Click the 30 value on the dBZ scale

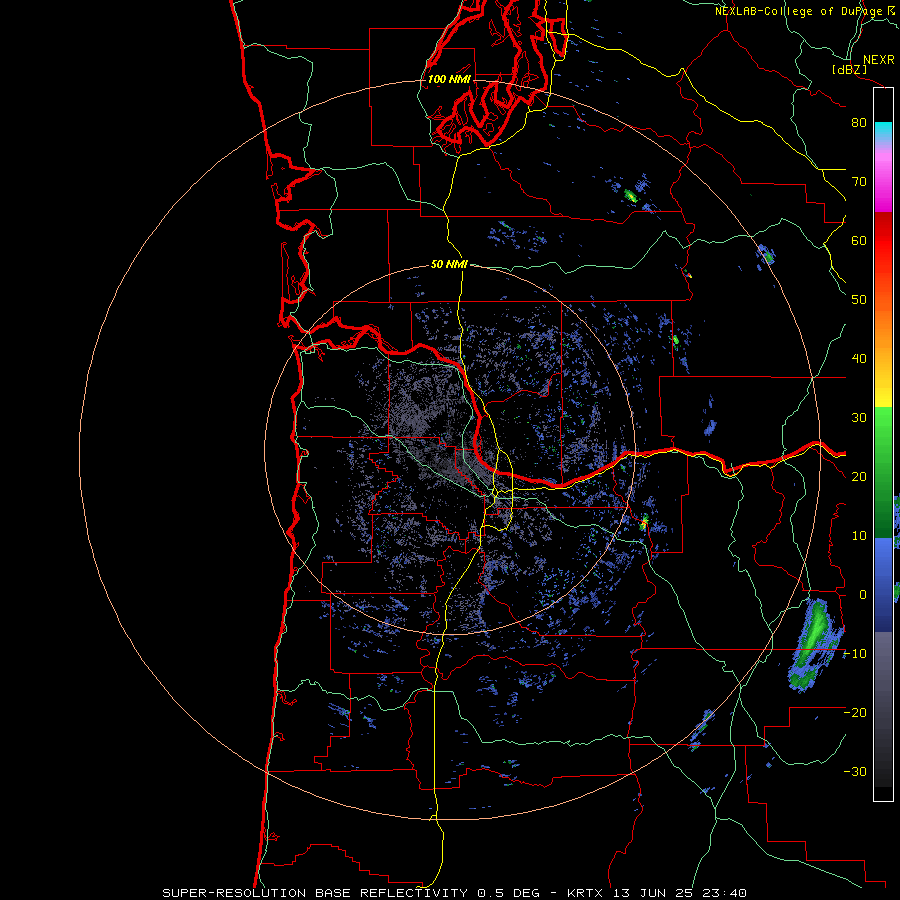click(x=859, y=418)
